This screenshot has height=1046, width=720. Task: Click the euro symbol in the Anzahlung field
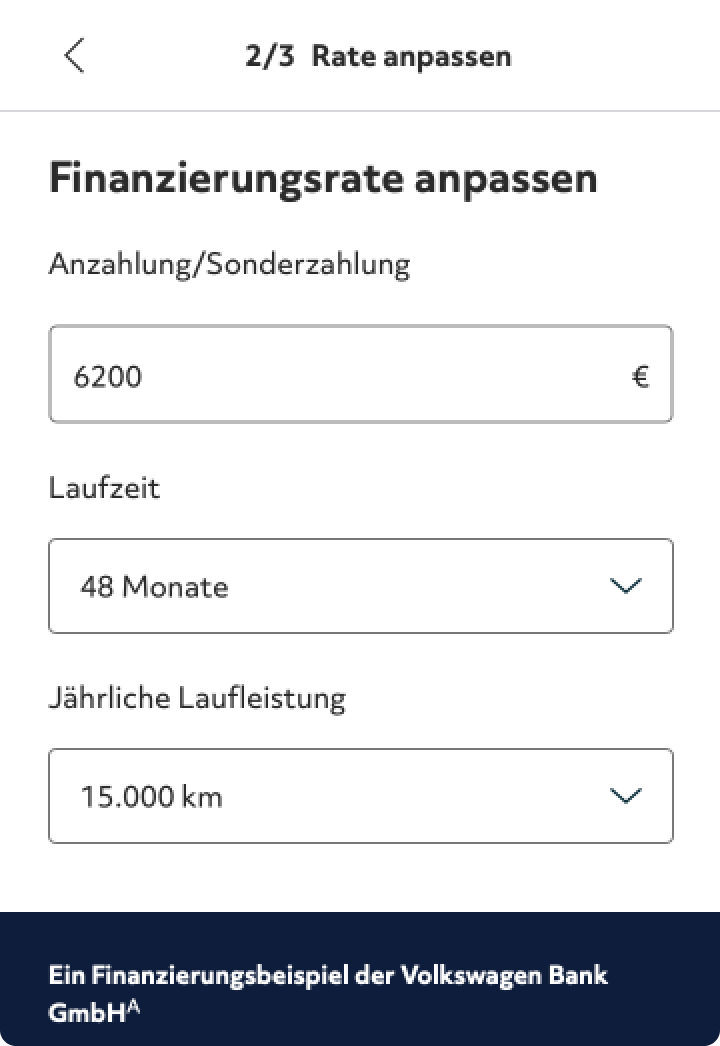click(641, 377)
